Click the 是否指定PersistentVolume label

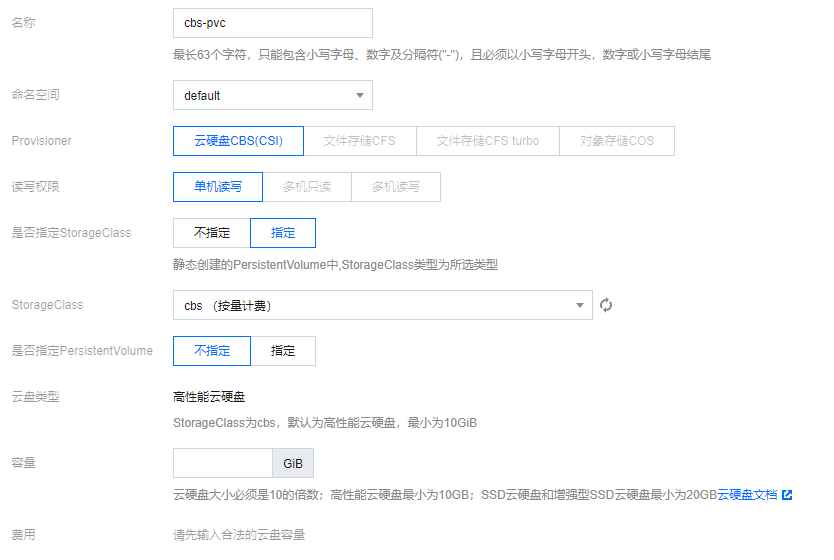[x=82, y=351]
